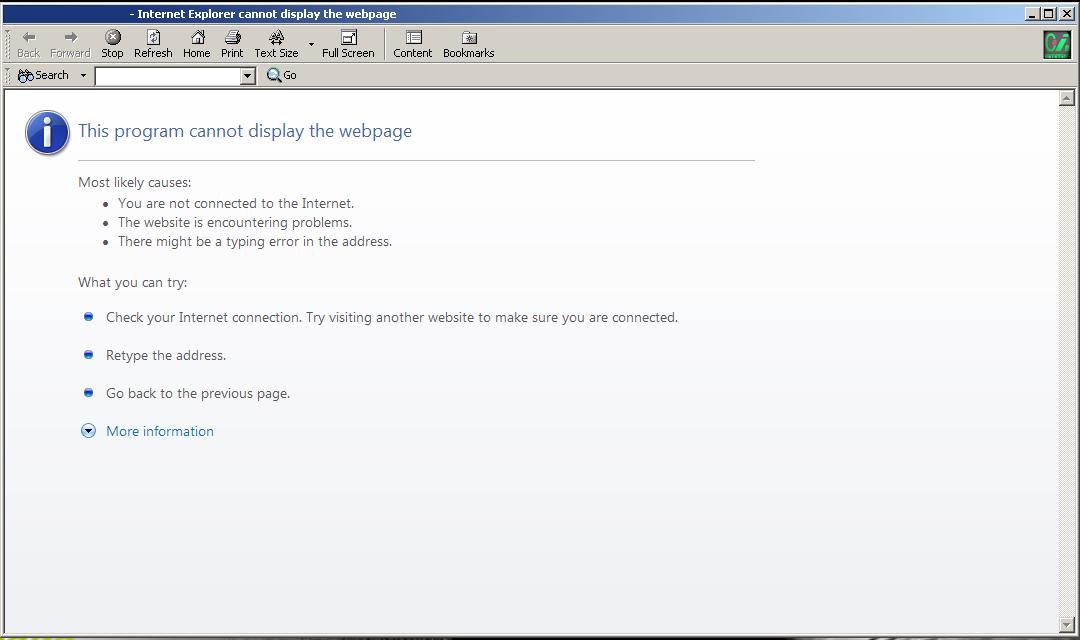Expand the More information arrow icon
The image size is (1080, 640).
tap(88, 431)
